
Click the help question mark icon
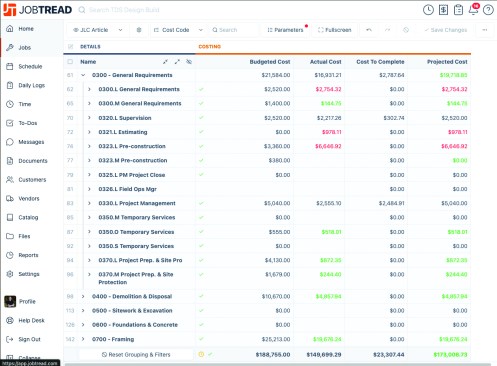[x=488, y=10]
